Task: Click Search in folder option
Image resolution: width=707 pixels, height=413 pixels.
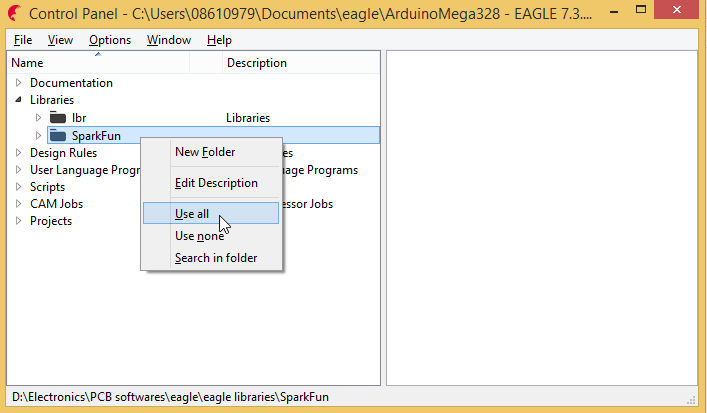Action: [216, 258]
